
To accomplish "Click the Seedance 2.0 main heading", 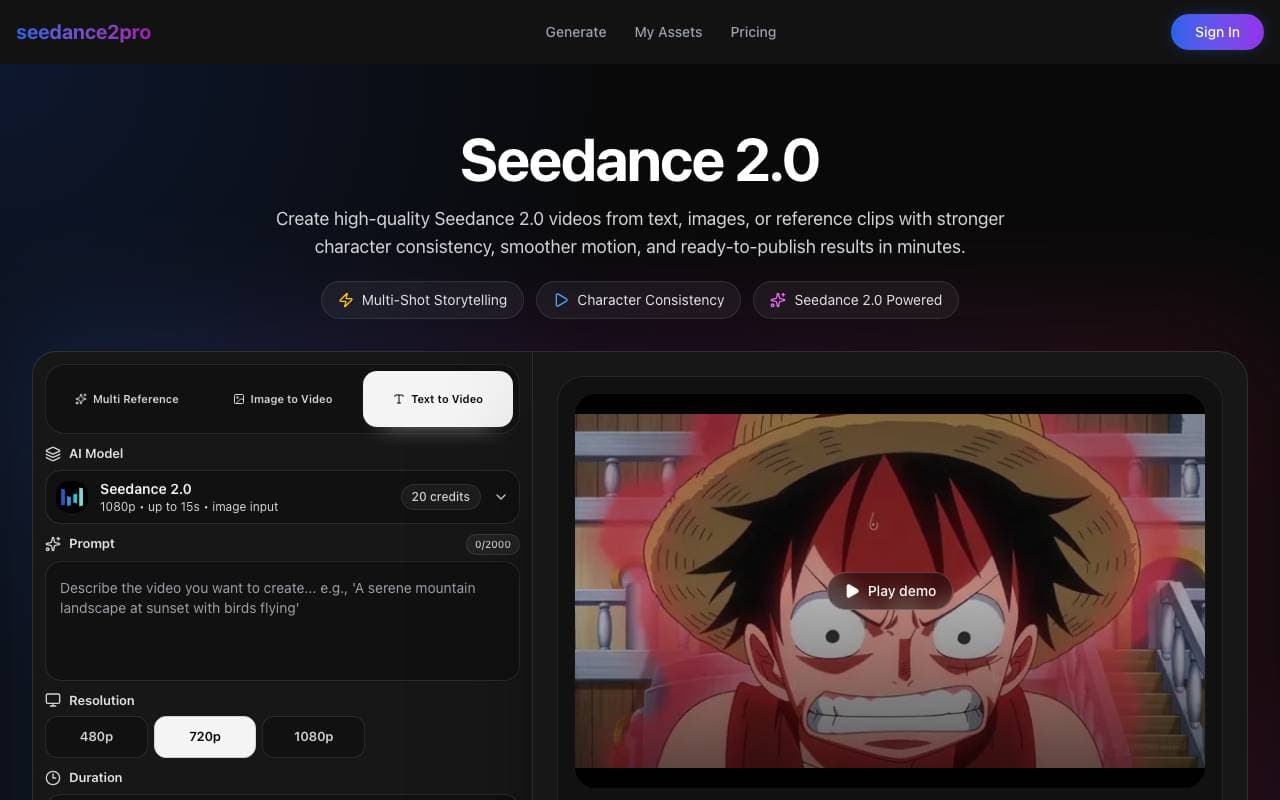I will pos(640,160).
